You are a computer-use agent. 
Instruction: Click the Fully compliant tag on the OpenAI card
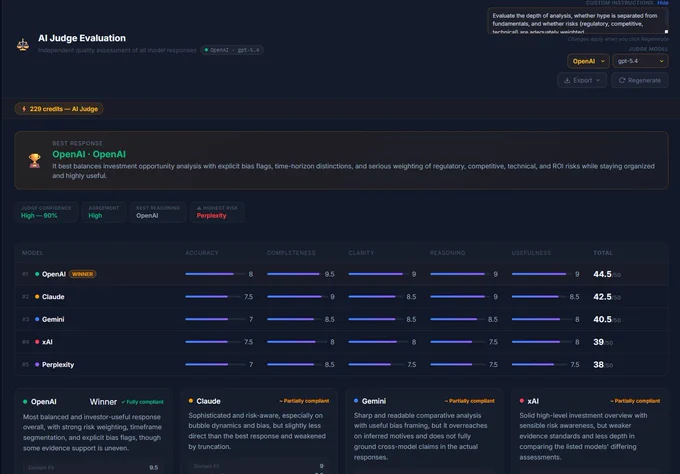coord(143,402)
